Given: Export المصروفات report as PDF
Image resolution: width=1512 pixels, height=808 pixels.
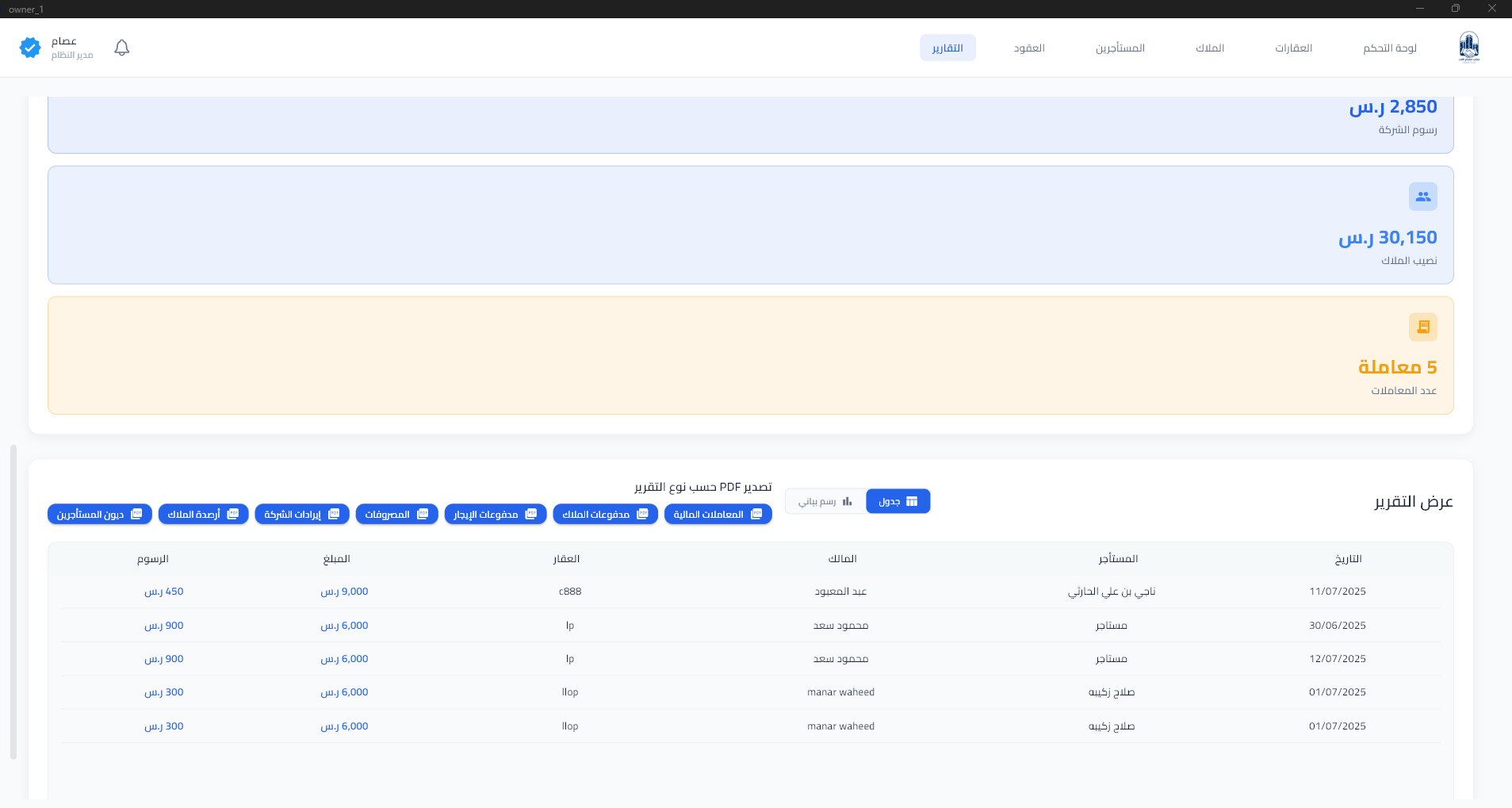Looking at the screenshot, I should point(396,514).
